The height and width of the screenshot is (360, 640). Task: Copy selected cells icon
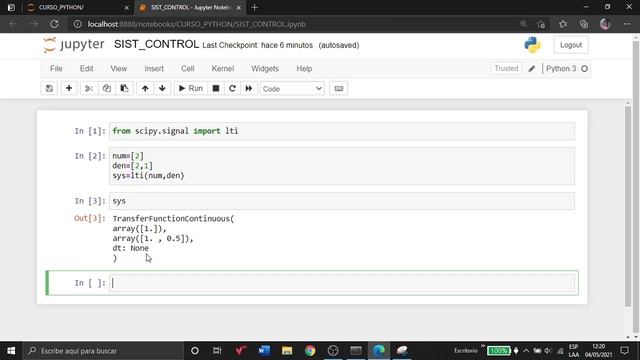(107, 89)
